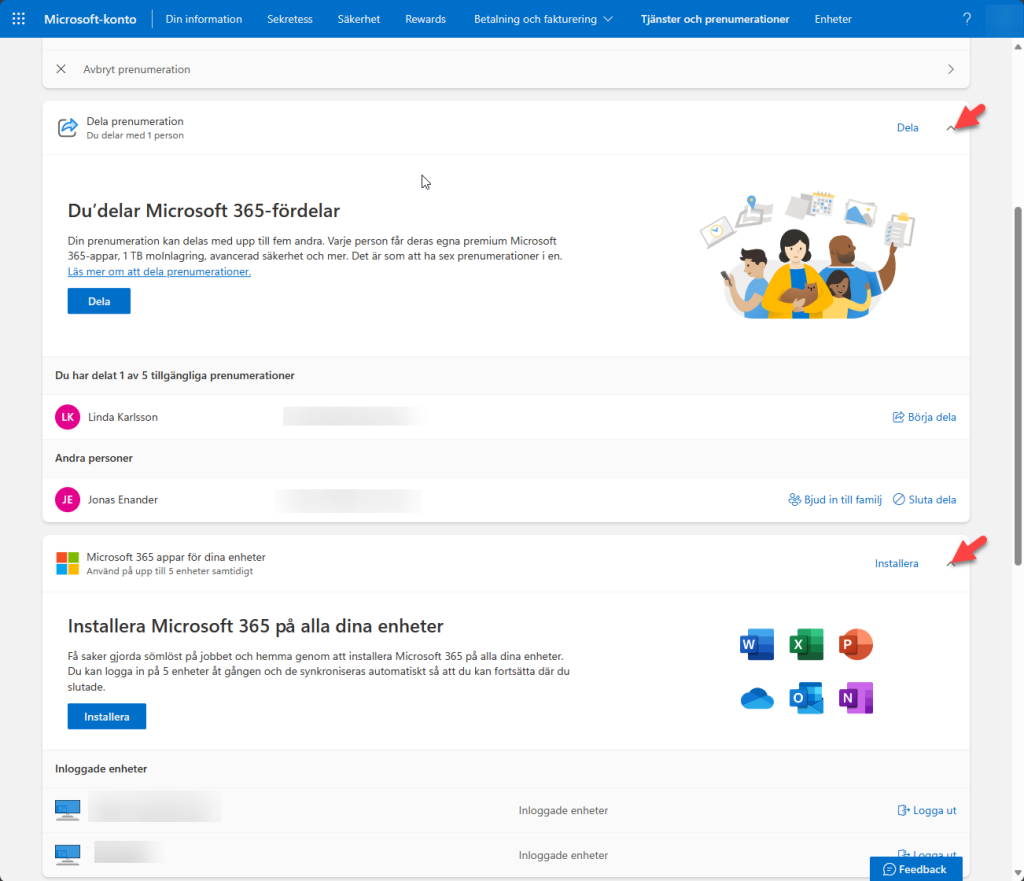Click the Microsoft-konto home link
Viewport: 1024px width, 881px height.
(90, 19)
